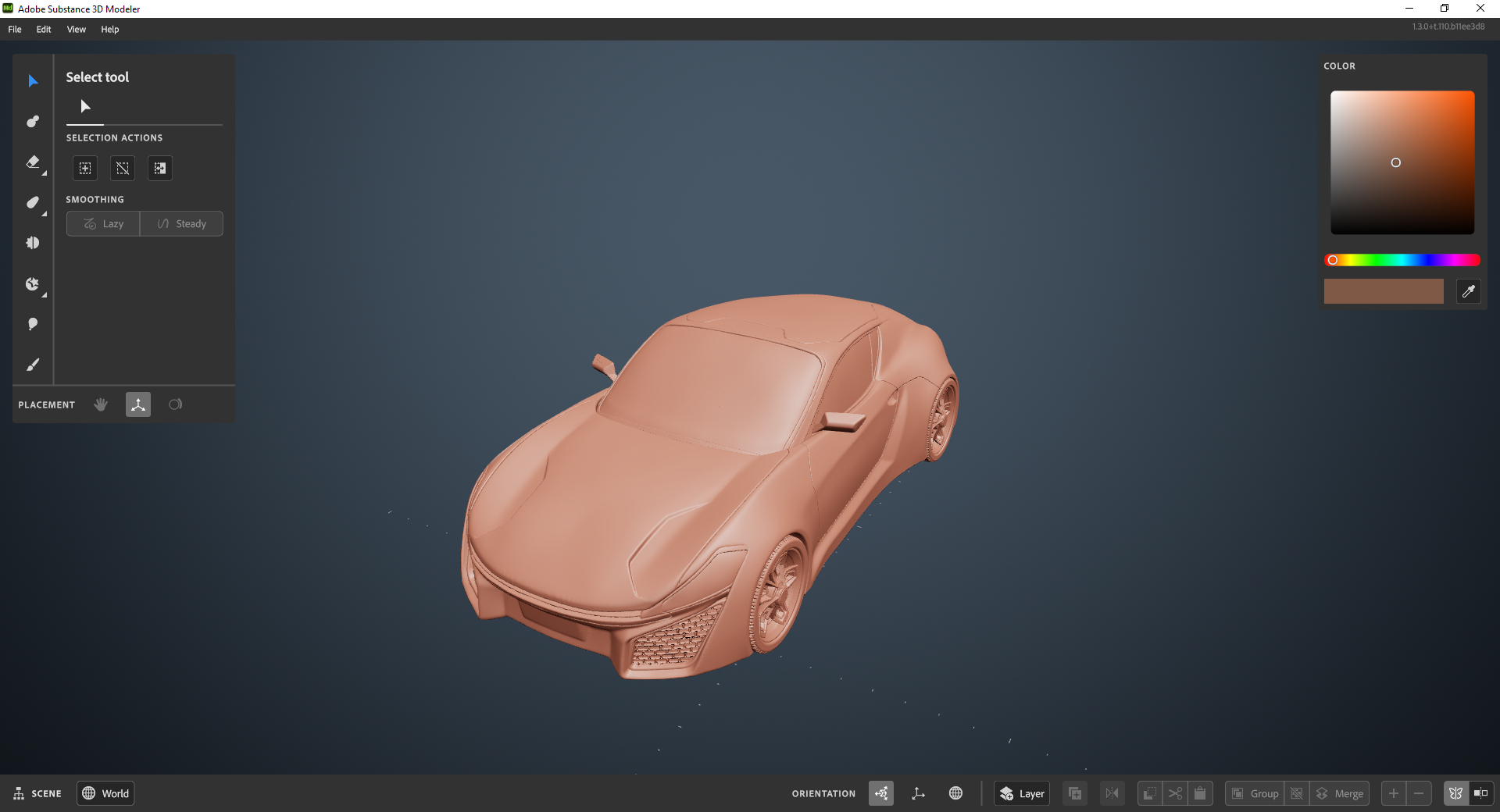Select the Clay tool in left toolbar
The height and width of the screenshot is (812, 1500).
pos(33,122)
